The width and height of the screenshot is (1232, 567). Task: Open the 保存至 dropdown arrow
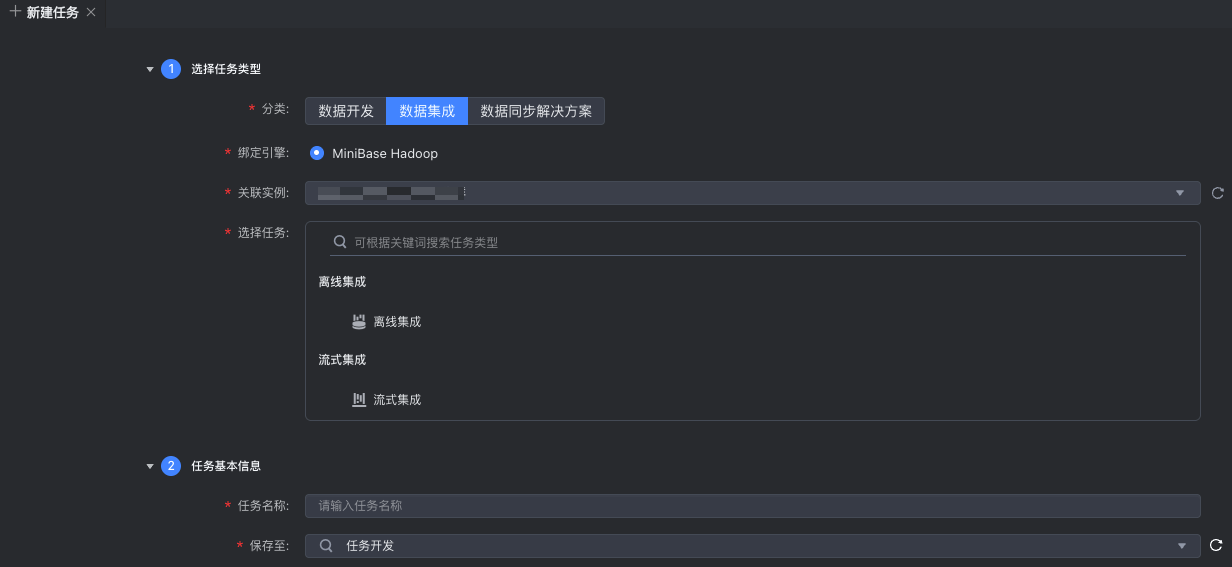(1181, 546)
